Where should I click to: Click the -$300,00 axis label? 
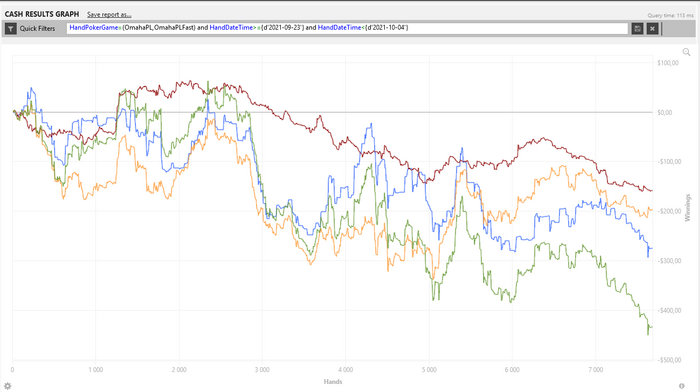[x=669, y=261]
